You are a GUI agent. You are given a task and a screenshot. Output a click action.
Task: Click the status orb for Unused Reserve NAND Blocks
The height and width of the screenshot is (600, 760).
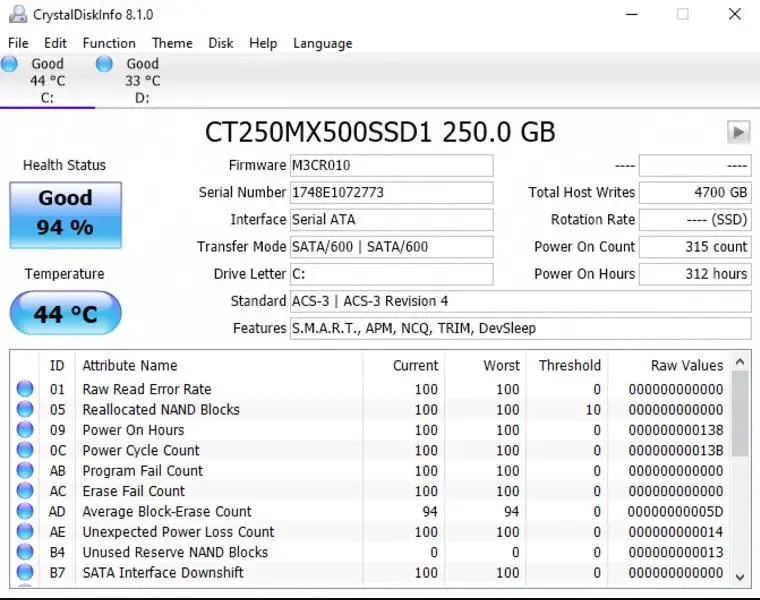tap(25, 552)
